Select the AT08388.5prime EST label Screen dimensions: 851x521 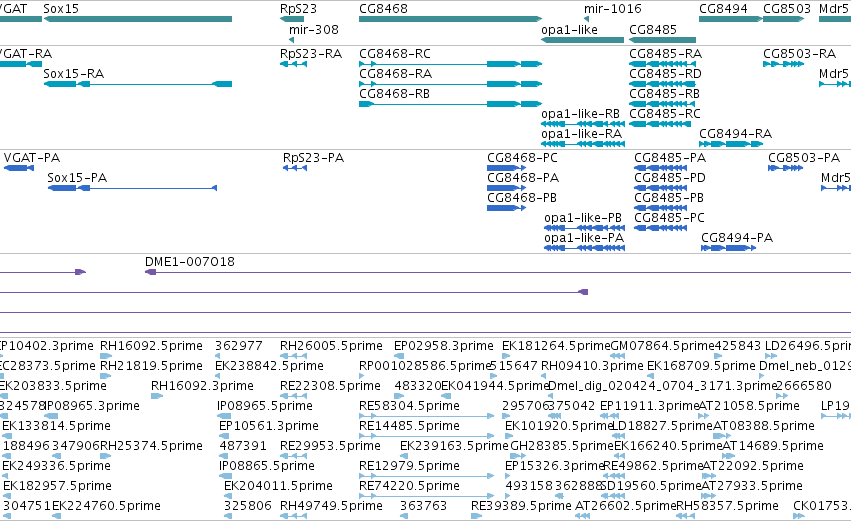point(764,426)
